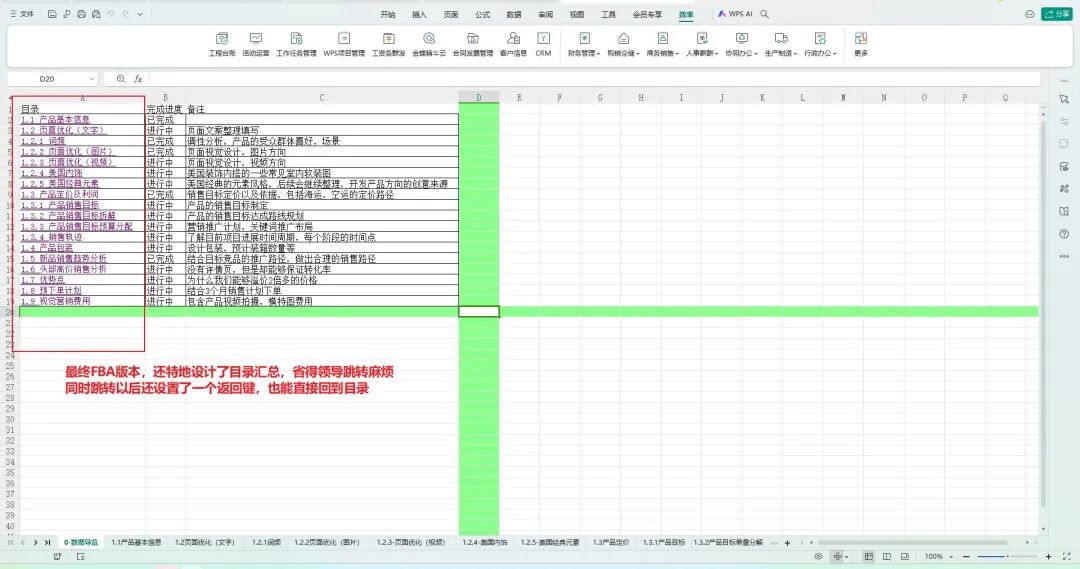
Task: Open the quick access toolbar customize arrow
Action: pyautogui.click(x=140, y=14)
